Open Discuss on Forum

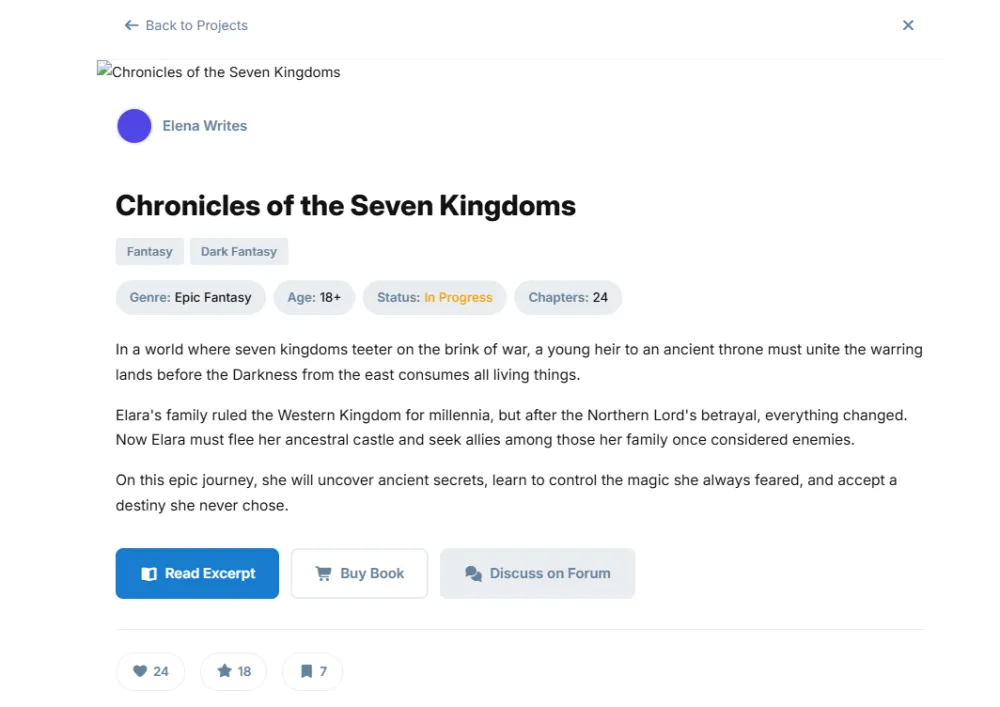537,573
